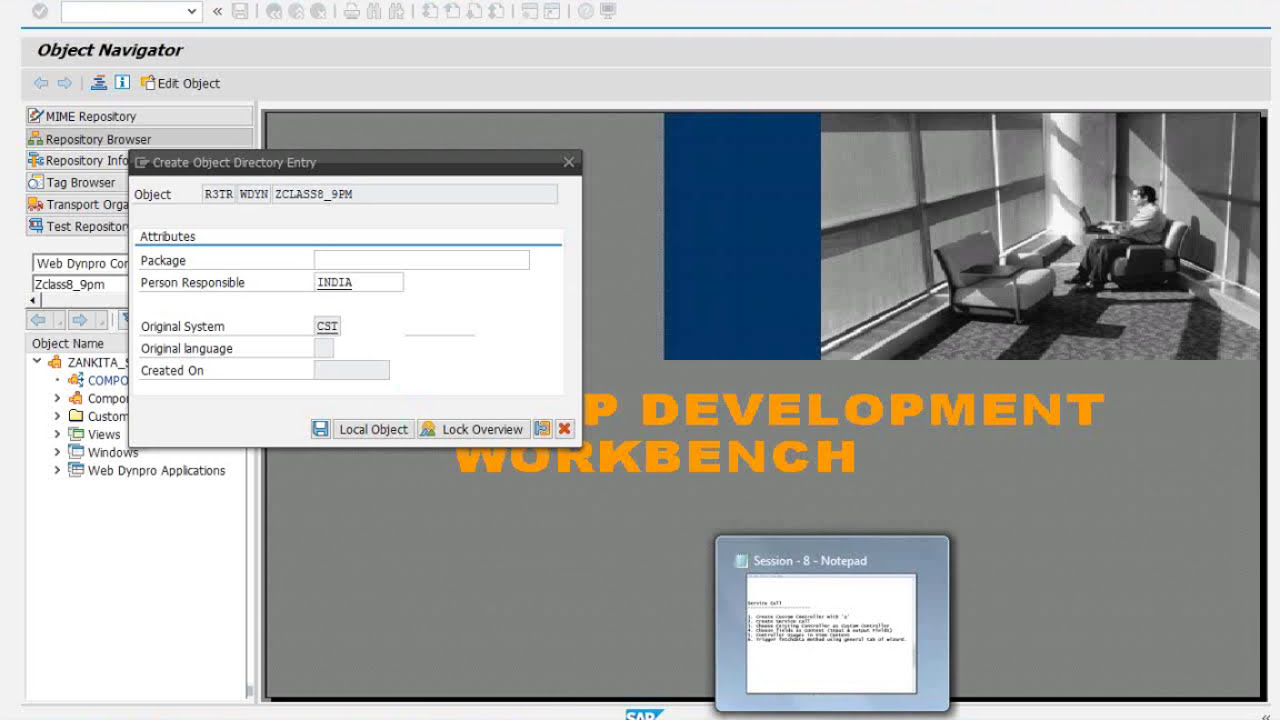Click the Zclass8_9pm object name field
The width and height of the screenshot is (1280, 720).
pyautogui.click(x=82, y=284)
